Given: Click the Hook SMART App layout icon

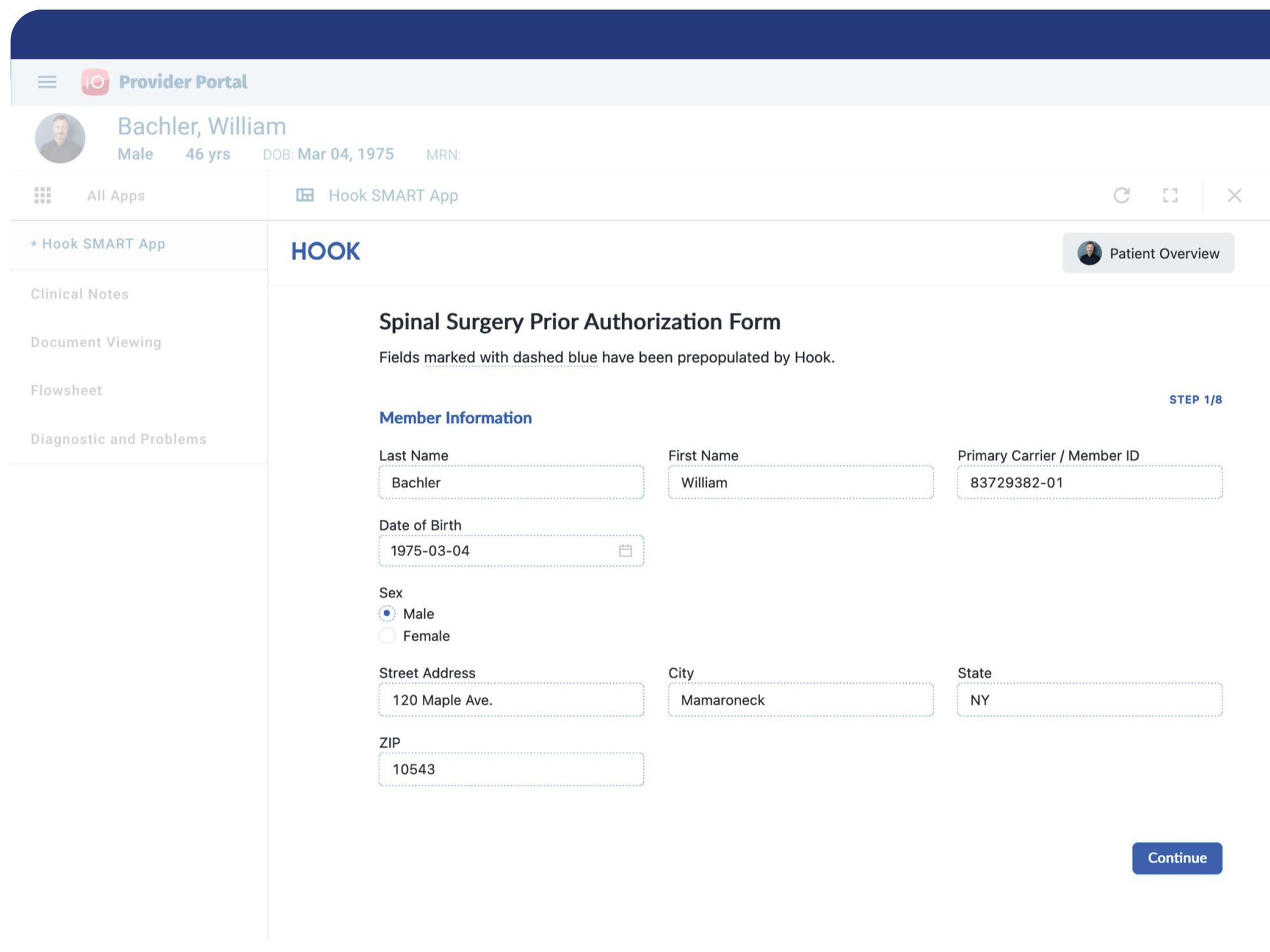Looking at the screenshot, I should tap(305, 195).
